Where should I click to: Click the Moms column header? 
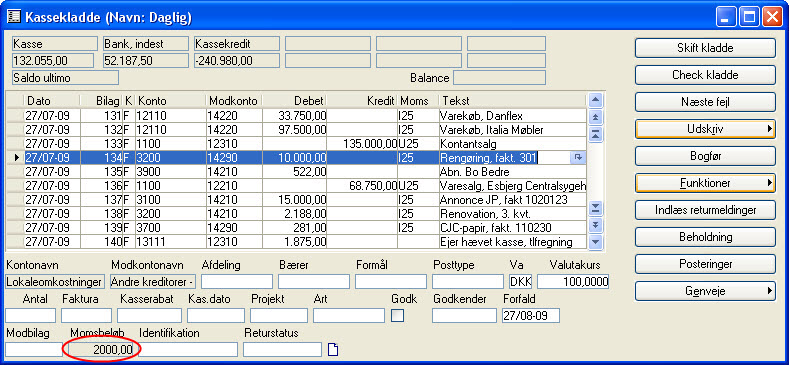pos(418,101)
